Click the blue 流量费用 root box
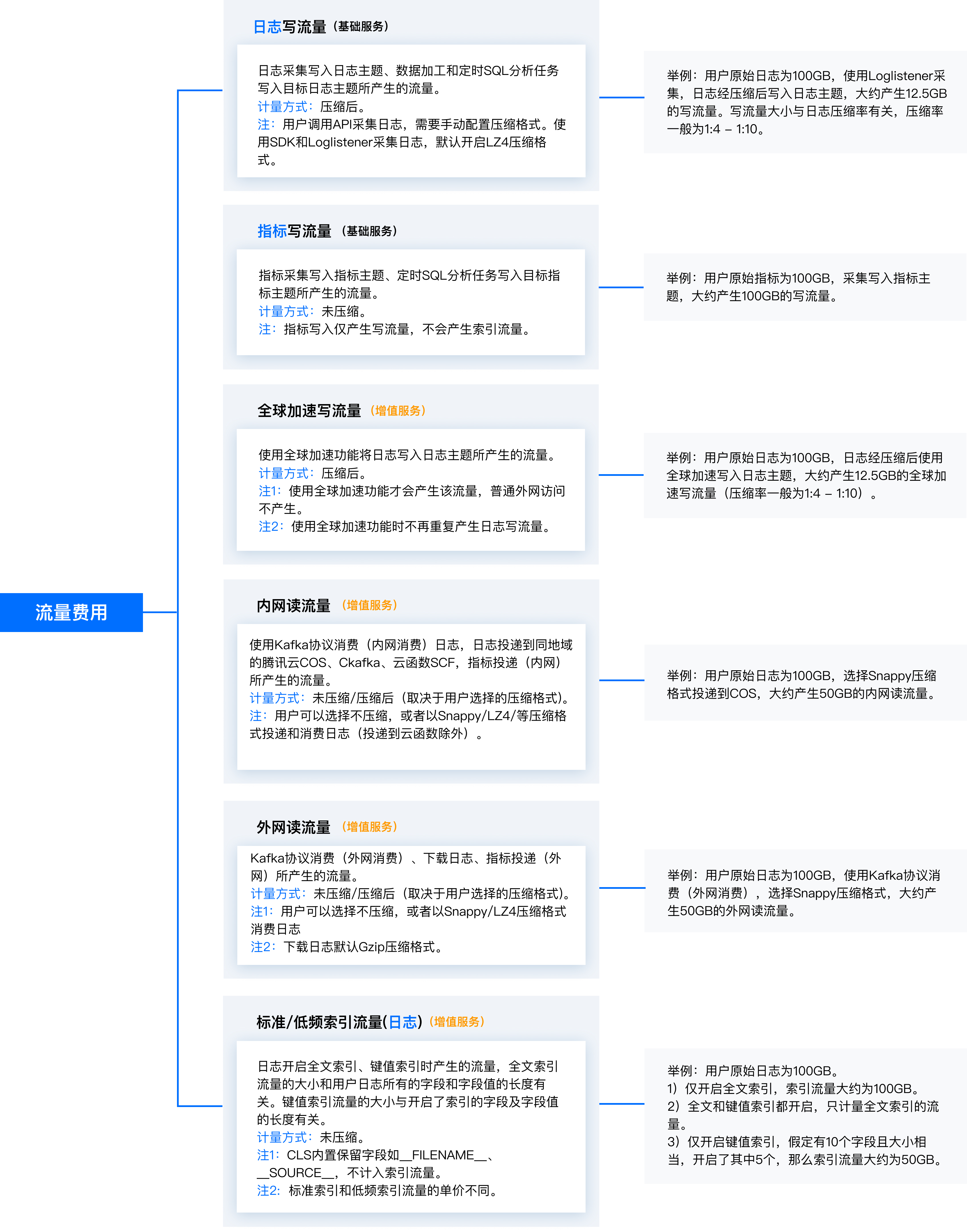This screenshot has height=1232, width=967. [x=71, y=612]
